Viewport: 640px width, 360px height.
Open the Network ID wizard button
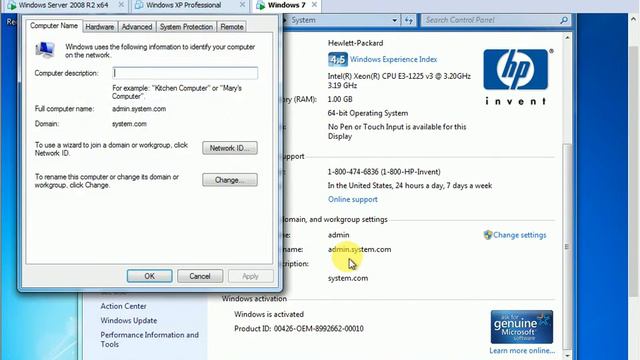(x=230, y=148)
